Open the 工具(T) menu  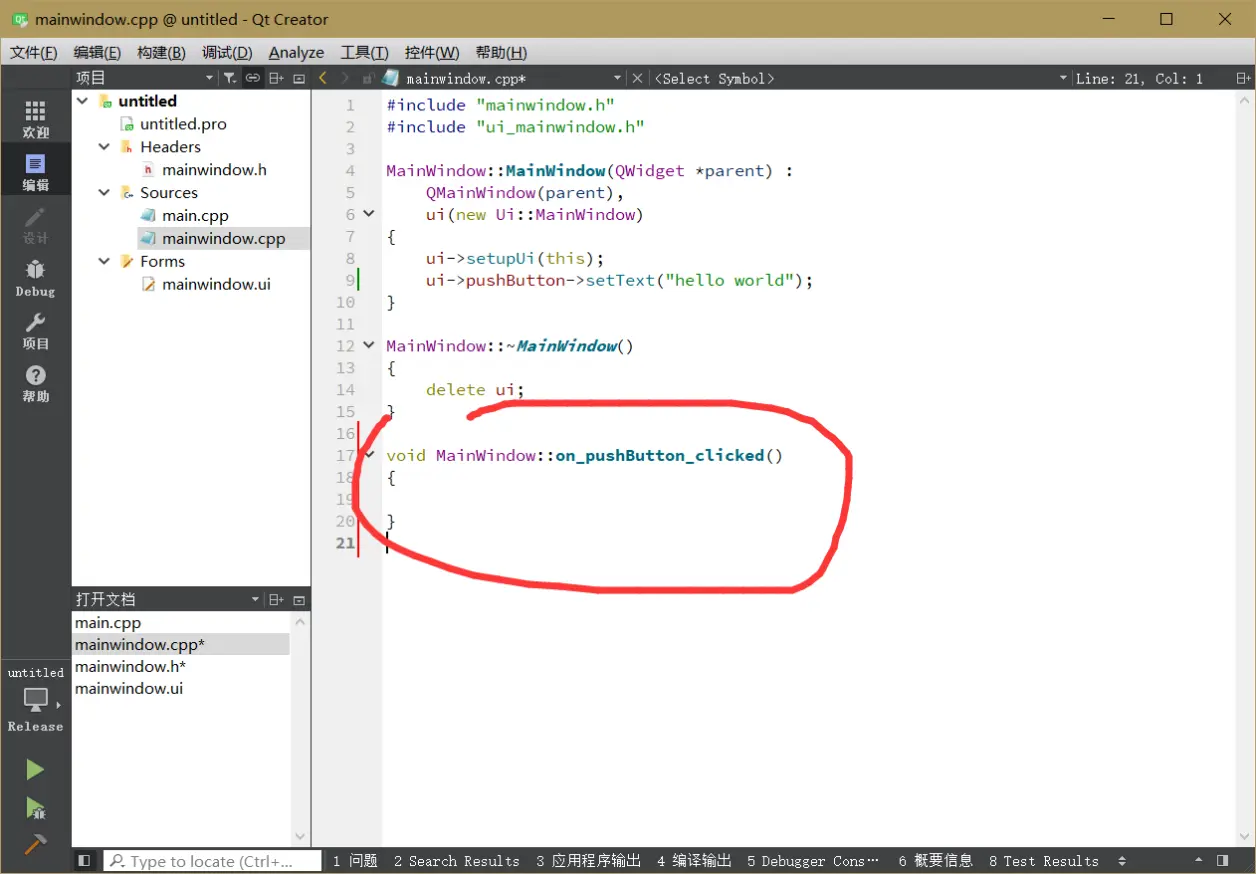[x=364, y=53]
